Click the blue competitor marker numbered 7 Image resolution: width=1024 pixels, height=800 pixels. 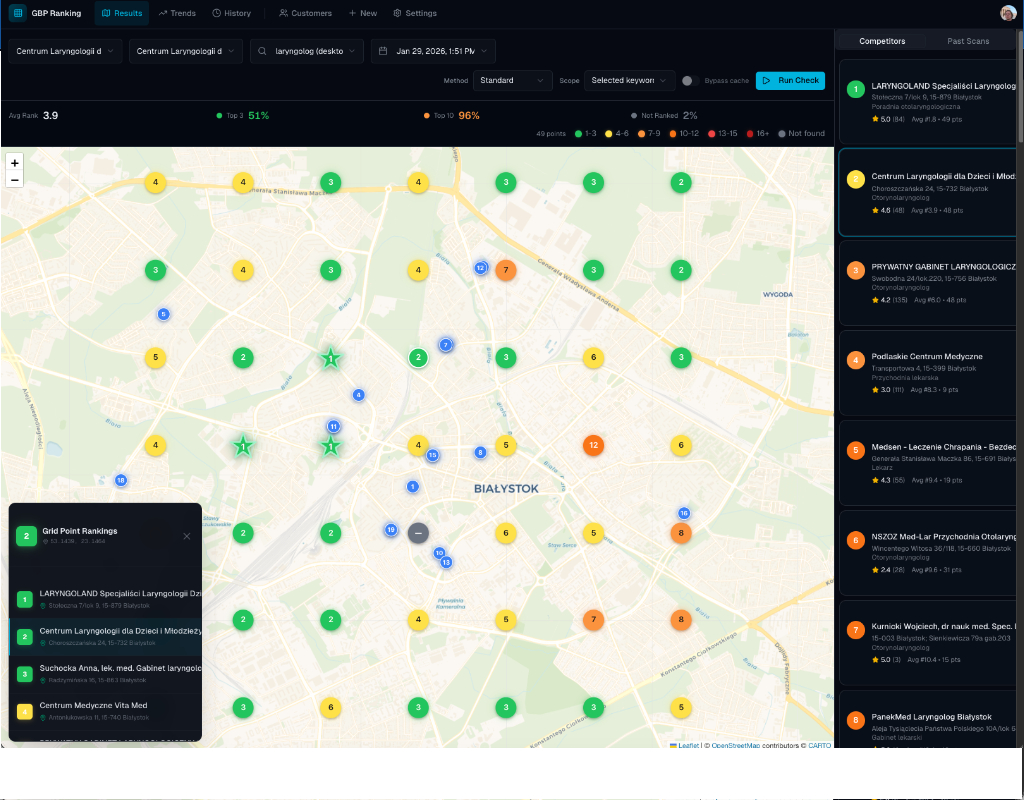point(445,345)
